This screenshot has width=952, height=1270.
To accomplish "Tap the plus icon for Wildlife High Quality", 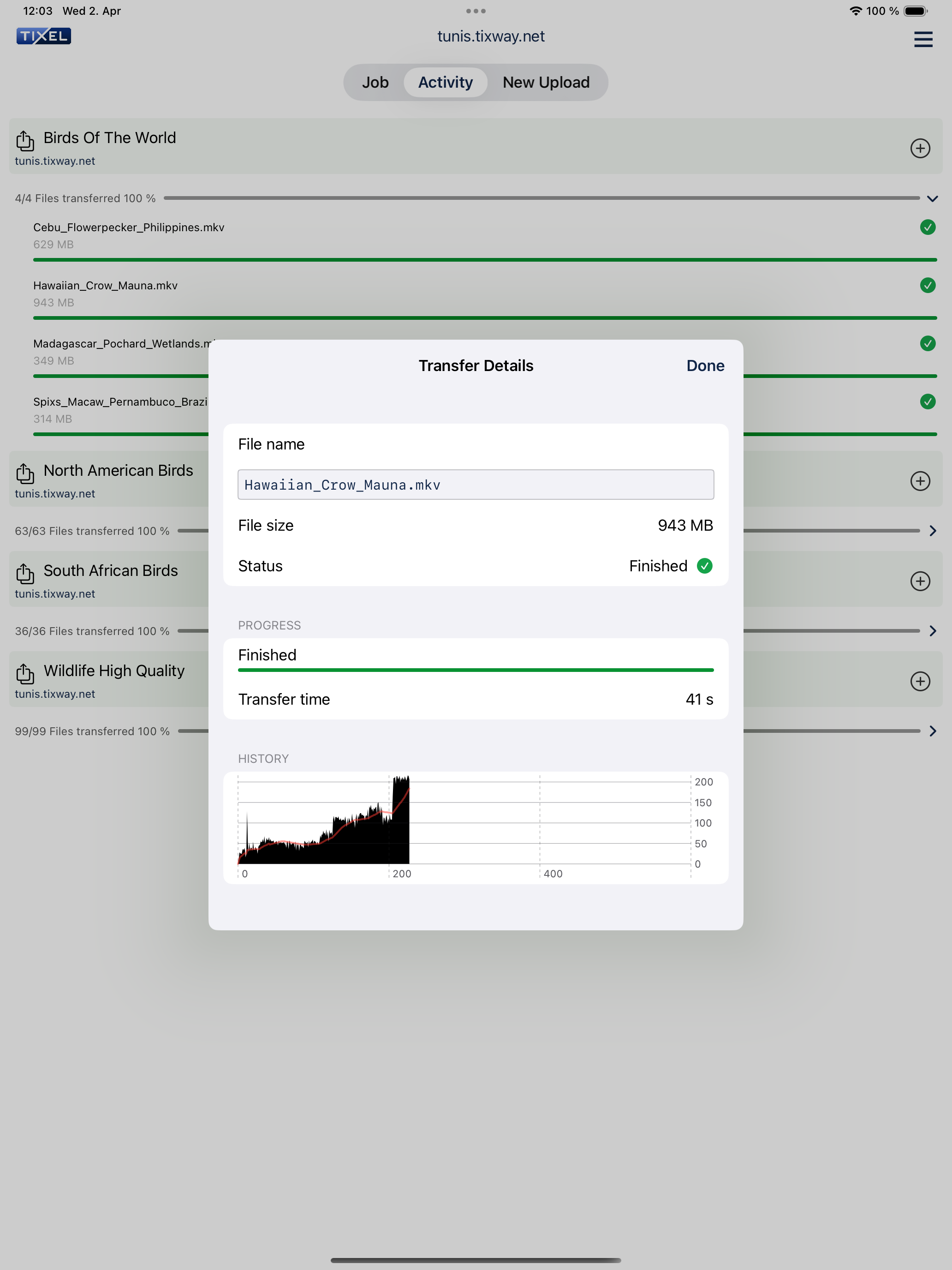I will (x=920, y=682).
